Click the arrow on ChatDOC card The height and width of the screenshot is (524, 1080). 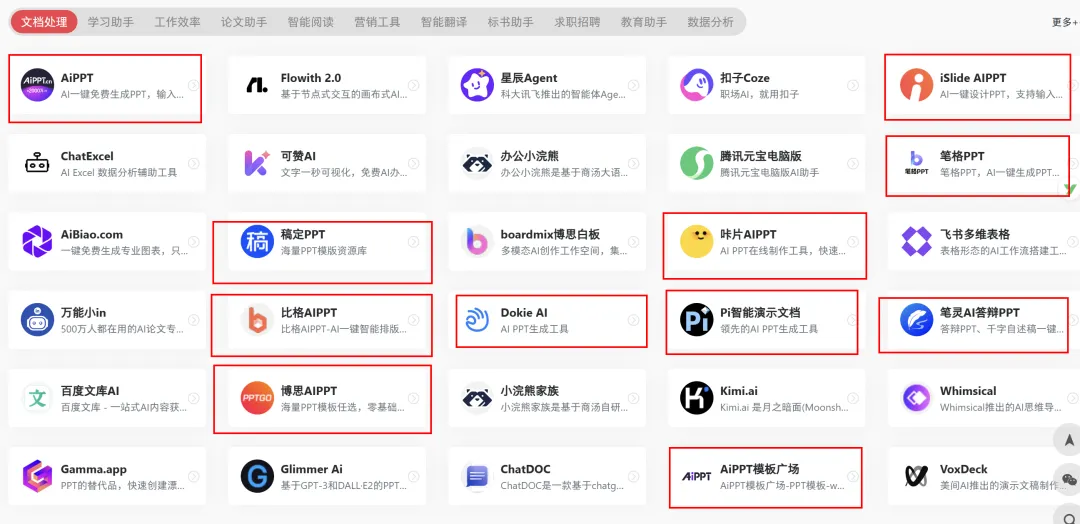[x=633, y=476]
